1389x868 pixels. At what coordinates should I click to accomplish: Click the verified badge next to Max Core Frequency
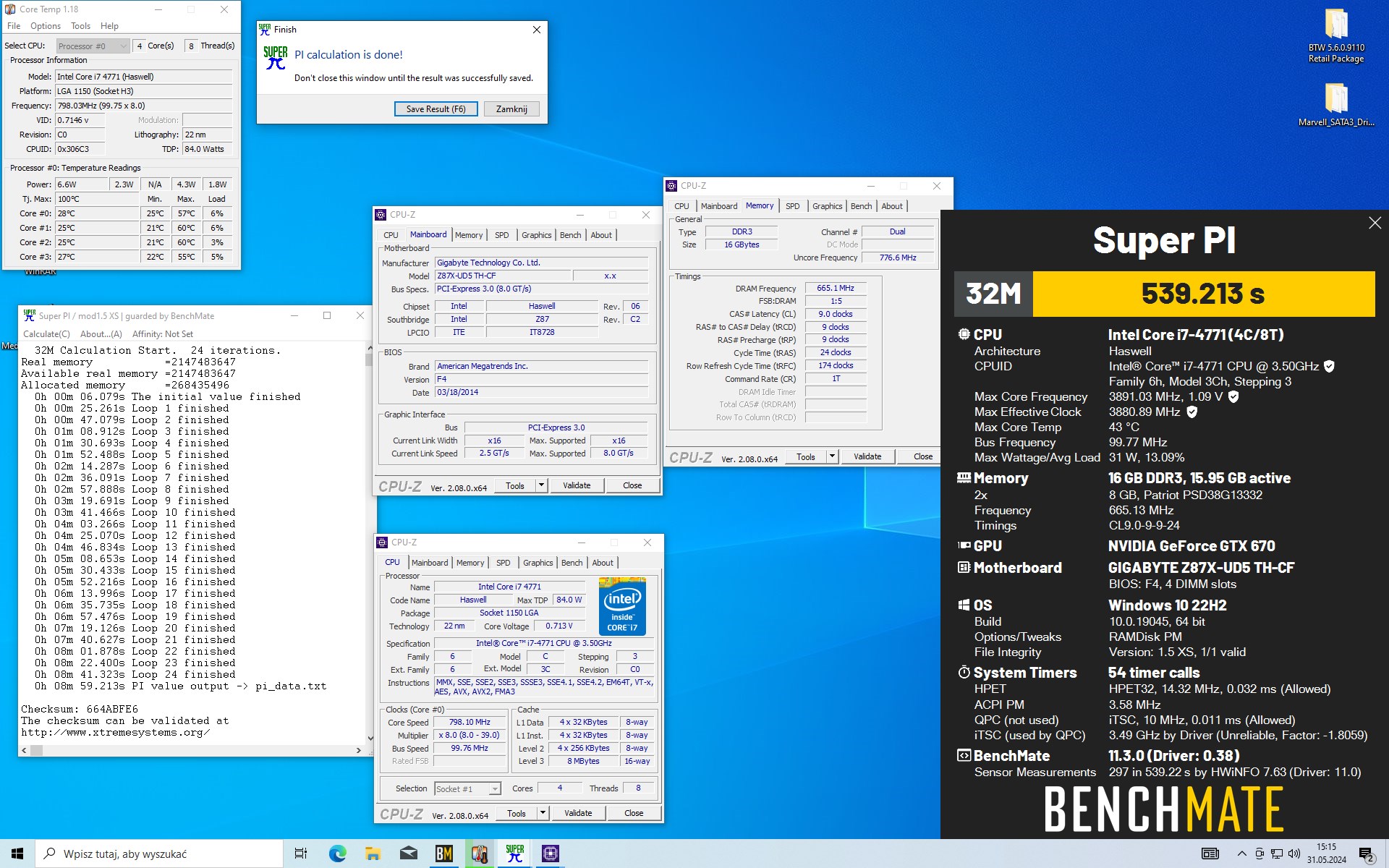[x=1233, y=396]
